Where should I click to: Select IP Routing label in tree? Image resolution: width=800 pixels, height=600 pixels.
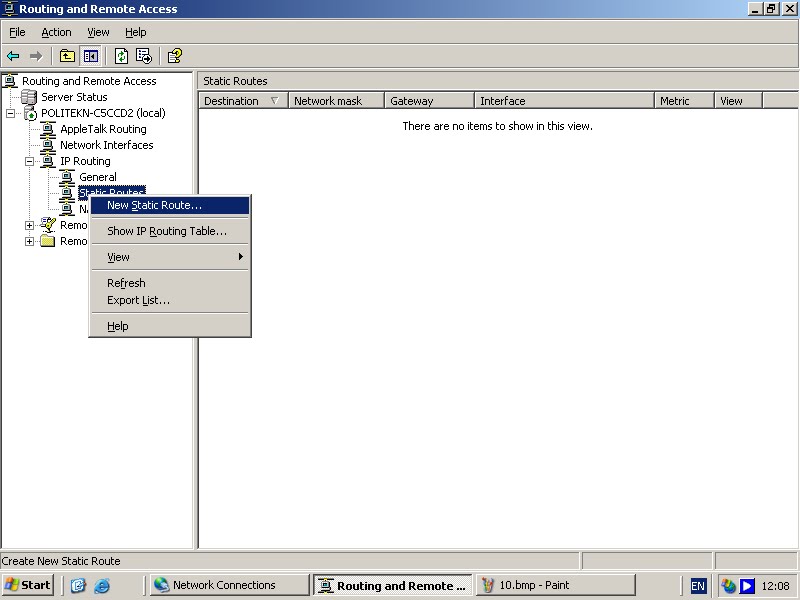(x=85, y=161)
